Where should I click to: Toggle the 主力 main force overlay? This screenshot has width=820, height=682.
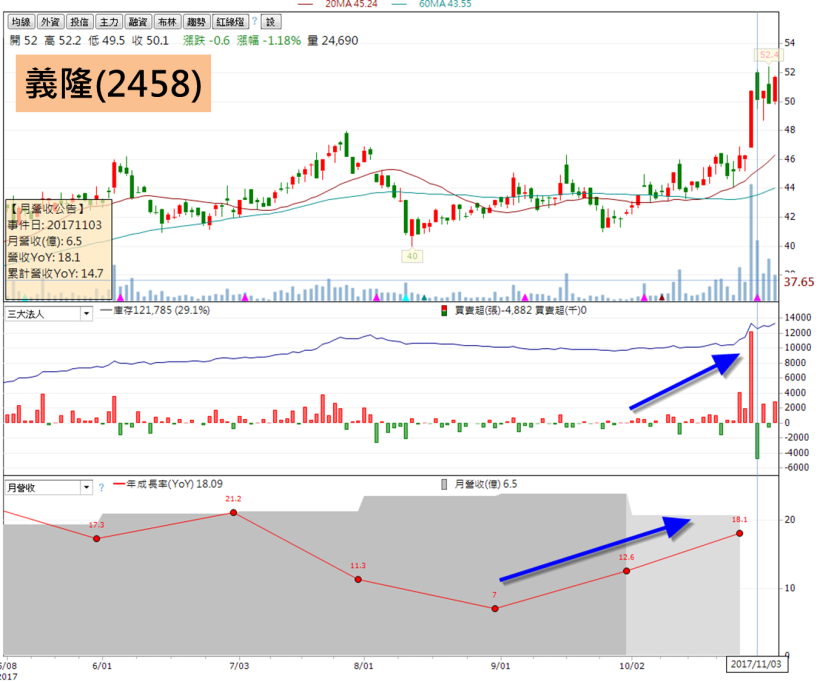pos(109,22)
